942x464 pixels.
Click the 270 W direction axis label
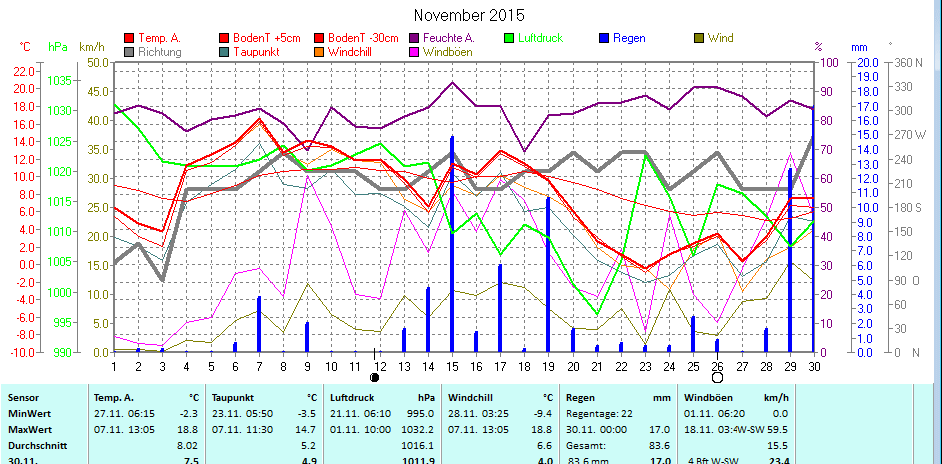click(911, 135)
